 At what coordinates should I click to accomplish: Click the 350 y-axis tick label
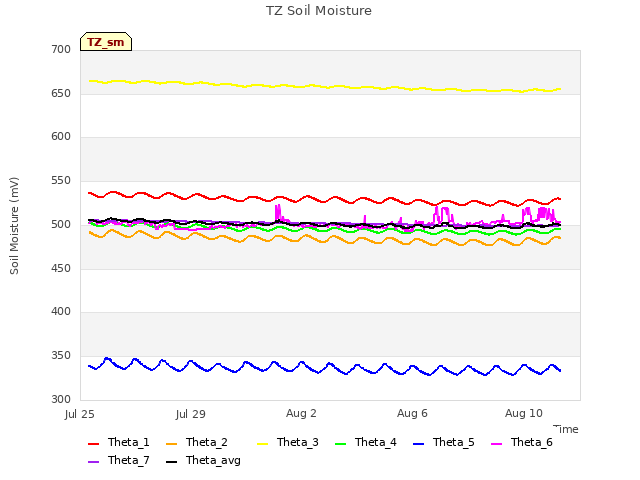click(61, 356)
